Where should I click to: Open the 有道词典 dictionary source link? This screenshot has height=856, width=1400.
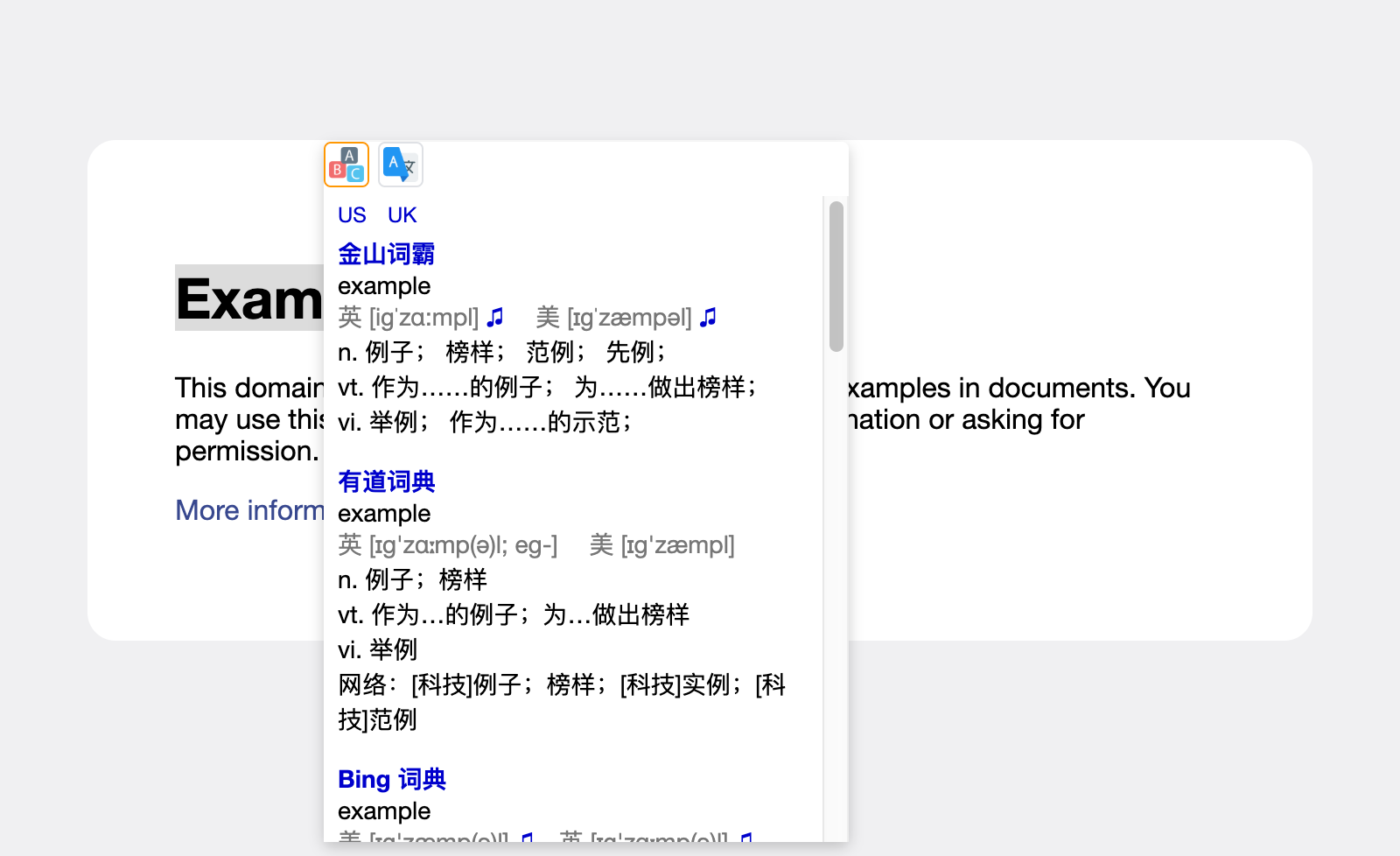pos(387,481)
